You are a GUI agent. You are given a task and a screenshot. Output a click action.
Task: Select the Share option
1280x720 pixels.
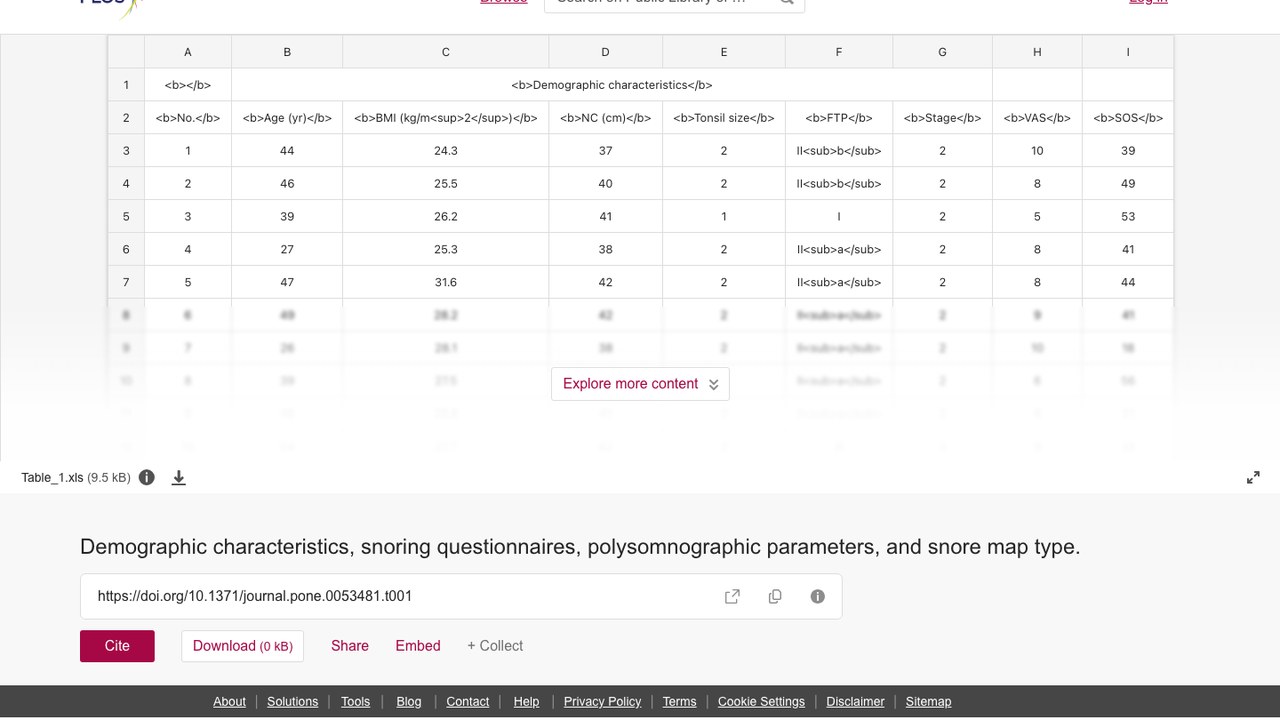[350, 646]
